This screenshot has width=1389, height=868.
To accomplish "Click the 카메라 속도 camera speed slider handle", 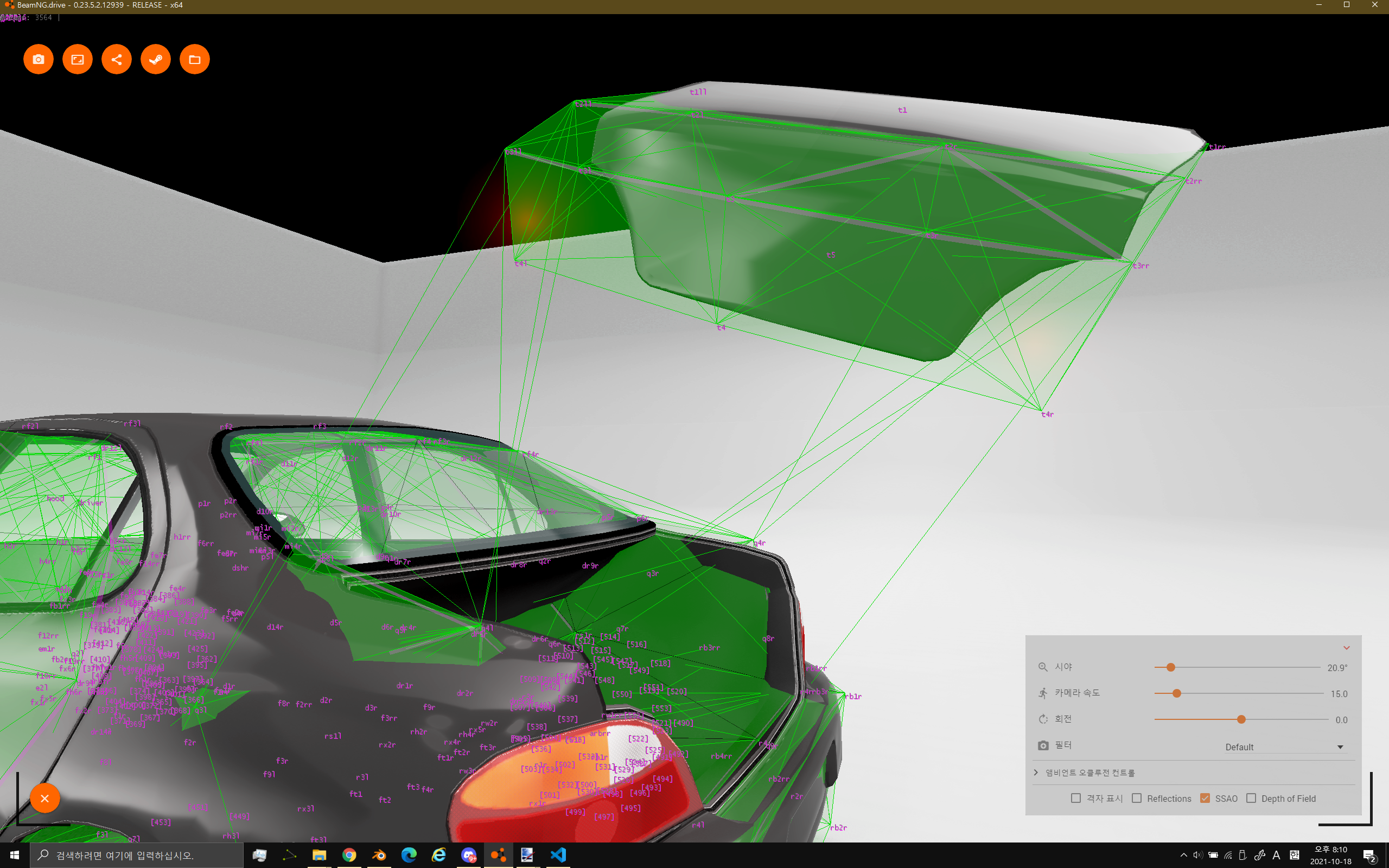I will click(1177, 693).
